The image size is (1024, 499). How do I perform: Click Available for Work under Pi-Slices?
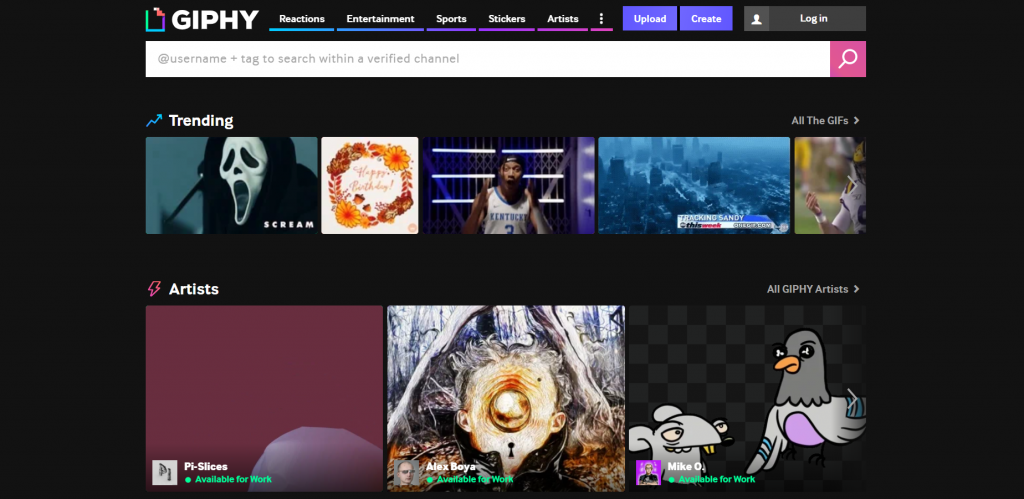point(233,479)
